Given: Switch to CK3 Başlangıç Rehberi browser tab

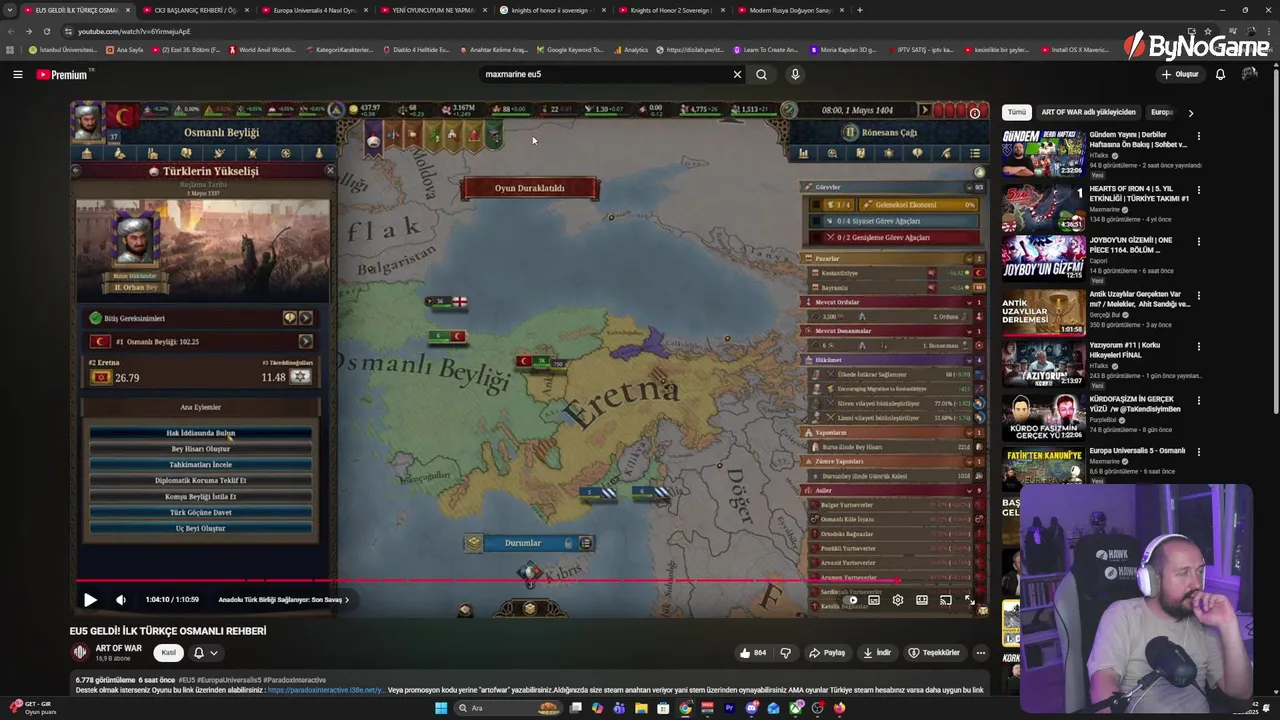Looking at the screenshot, I should [194, 10].
